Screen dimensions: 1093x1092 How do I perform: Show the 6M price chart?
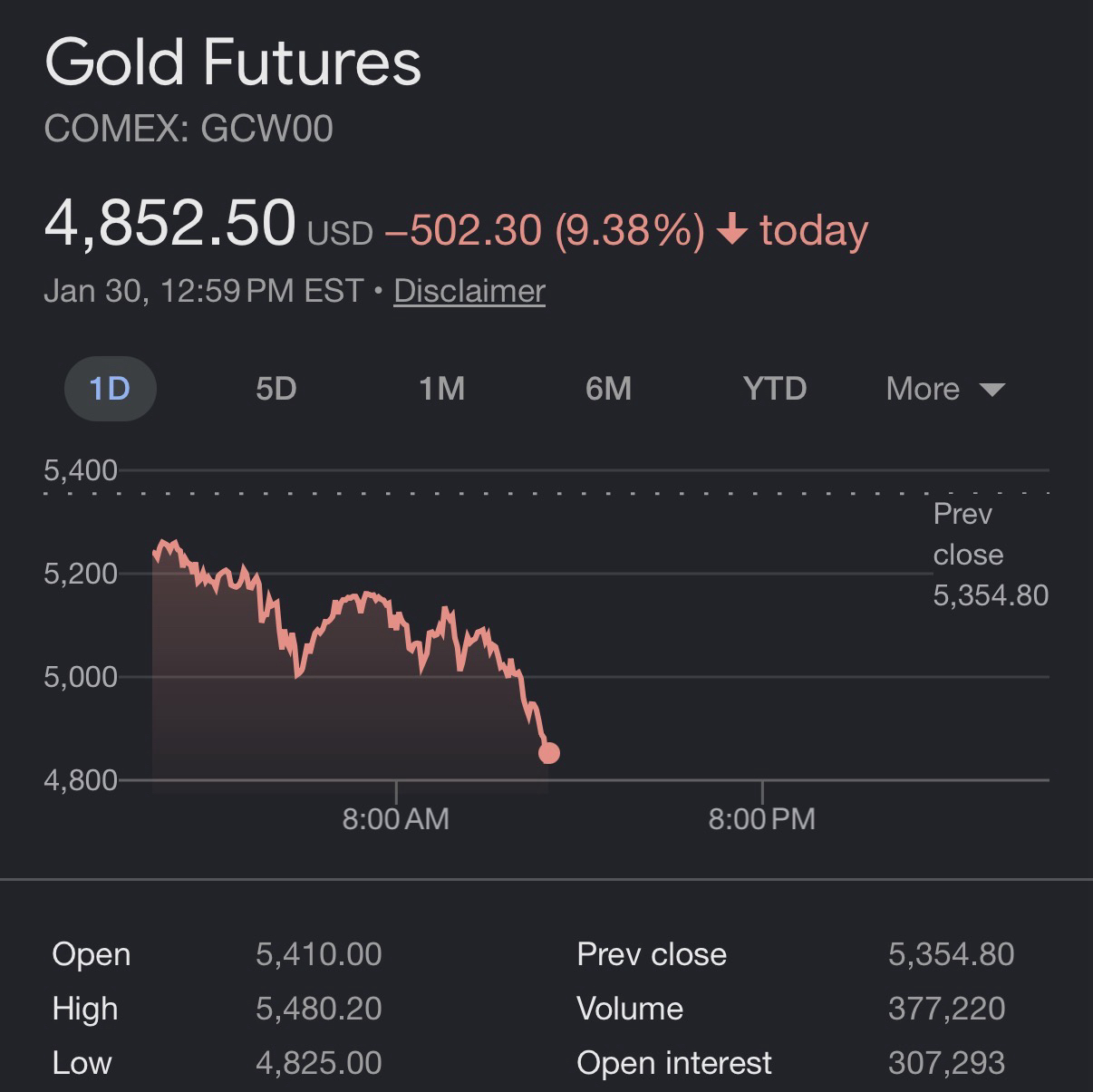coord(608,389)
